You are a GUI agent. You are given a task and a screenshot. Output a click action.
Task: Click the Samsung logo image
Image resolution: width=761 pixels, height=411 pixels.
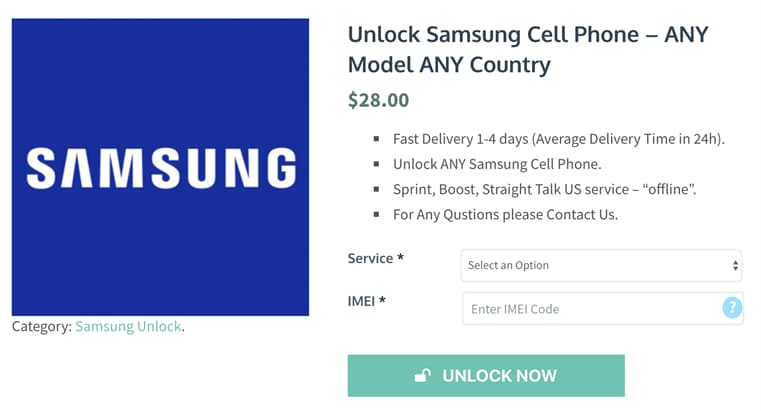point(160,167)
